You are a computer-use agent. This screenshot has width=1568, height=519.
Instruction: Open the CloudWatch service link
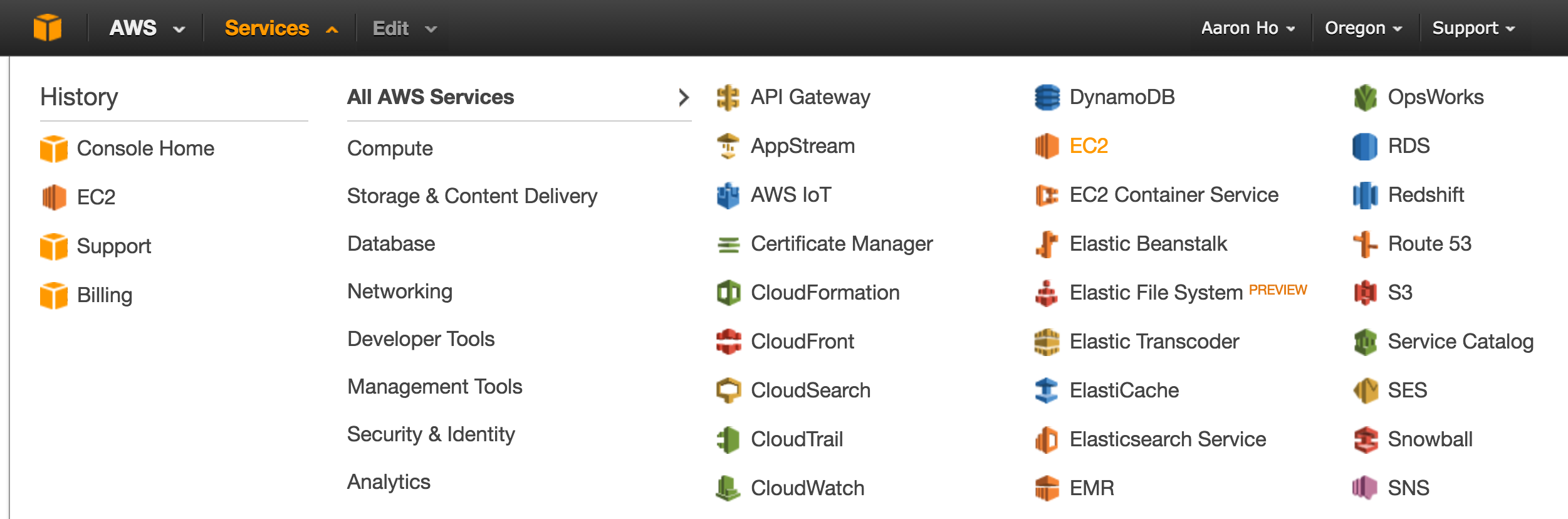coord(807,488)
